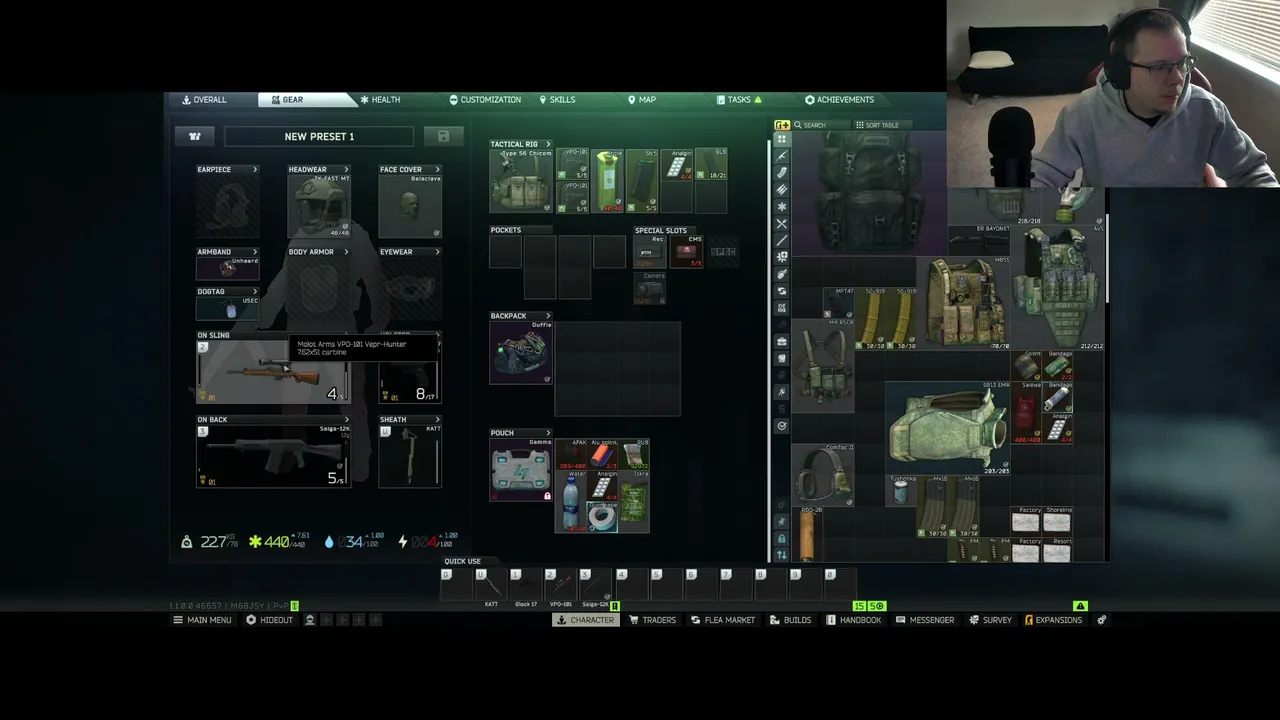Image resolution: width=1280 pixels, height=720 pixels.
Task: Switch to the Overall tab
Action: click(204, 100)
